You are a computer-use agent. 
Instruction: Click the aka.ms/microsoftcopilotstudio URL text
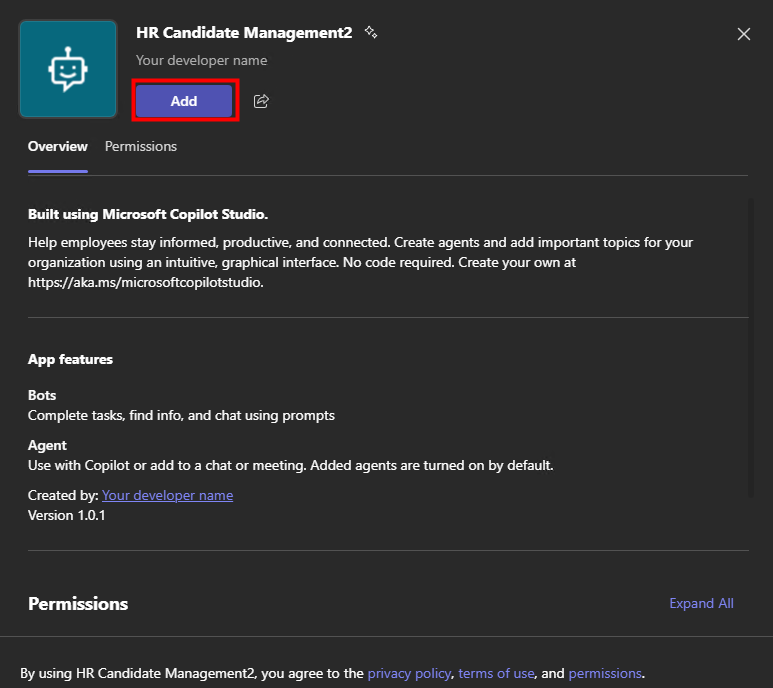click(x=146, y=282)
